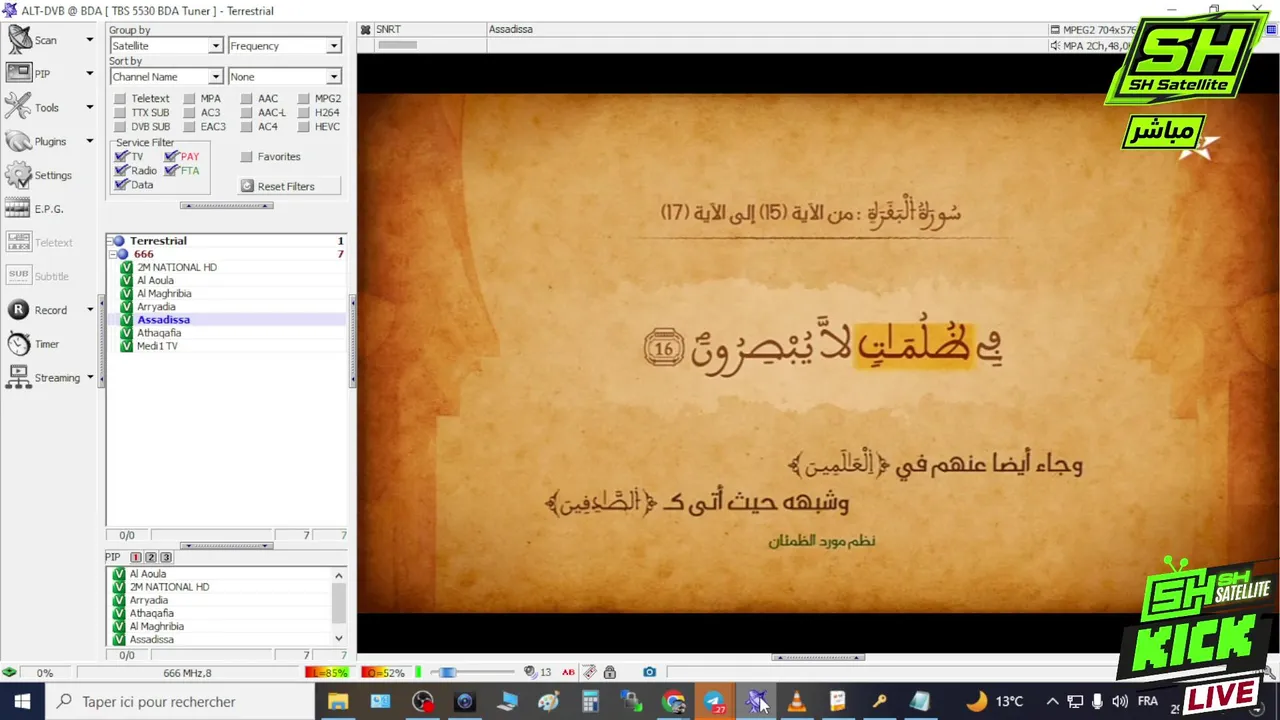
Task: Open the Windows Start menu
Action: pos(22,702)
